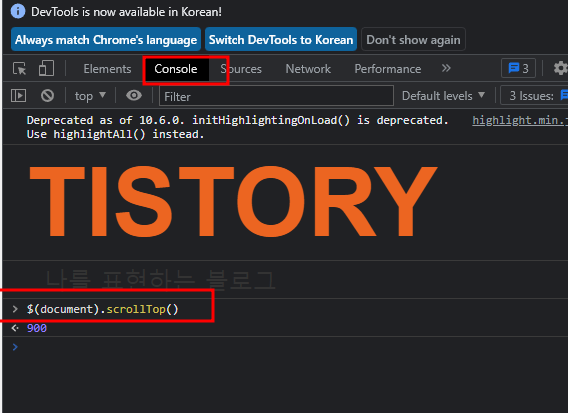Open the Network tab

[x=308, y=69]
